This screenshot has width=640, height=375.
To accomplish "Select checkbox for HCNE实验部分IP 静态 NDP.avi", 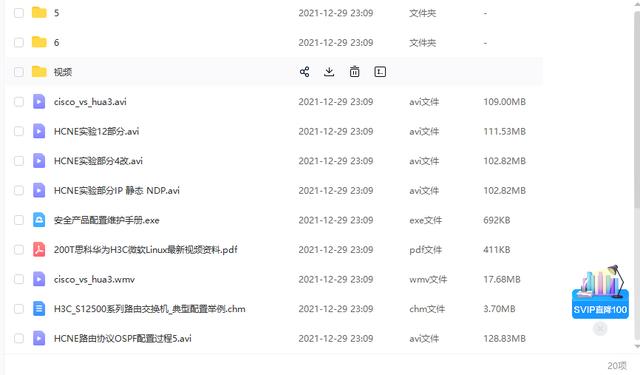I will [x=19, y=190].
